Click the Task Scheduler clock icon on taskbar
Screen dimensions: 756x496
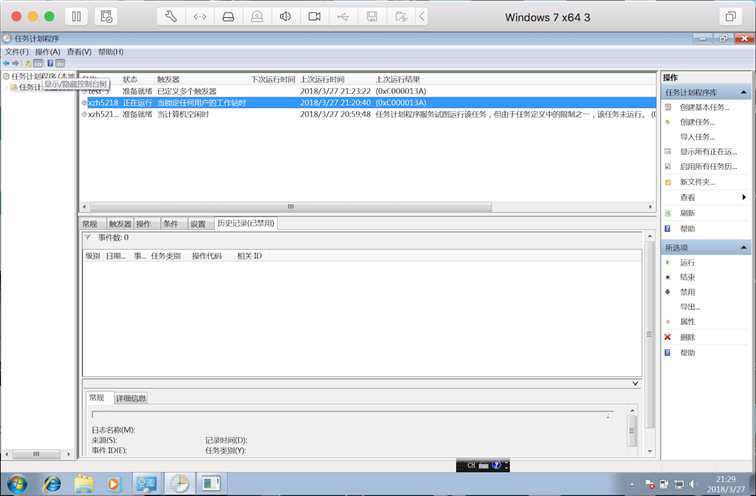179,483
